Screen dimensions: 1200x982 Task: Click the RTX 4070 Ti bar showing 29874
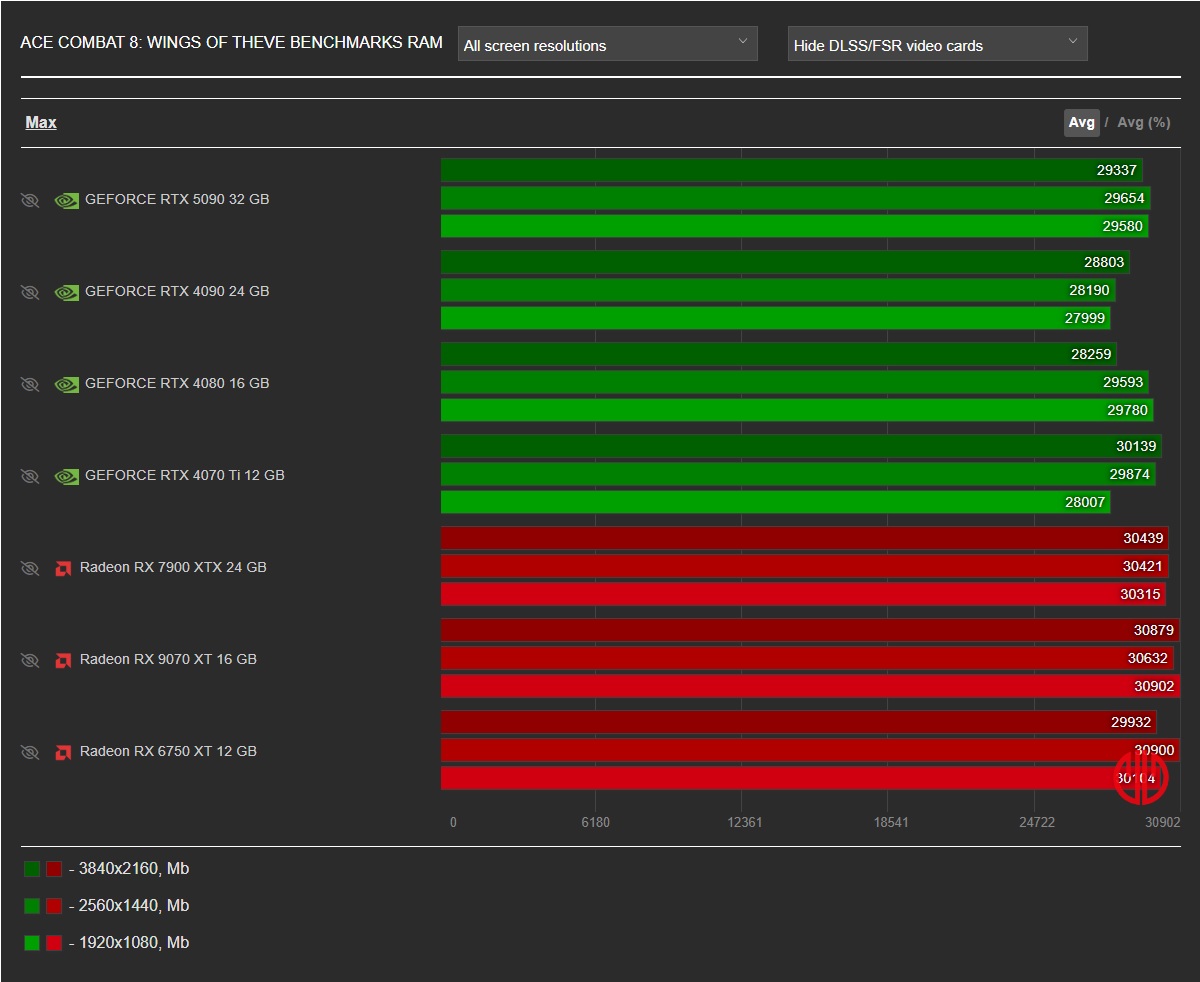point(798,474)
